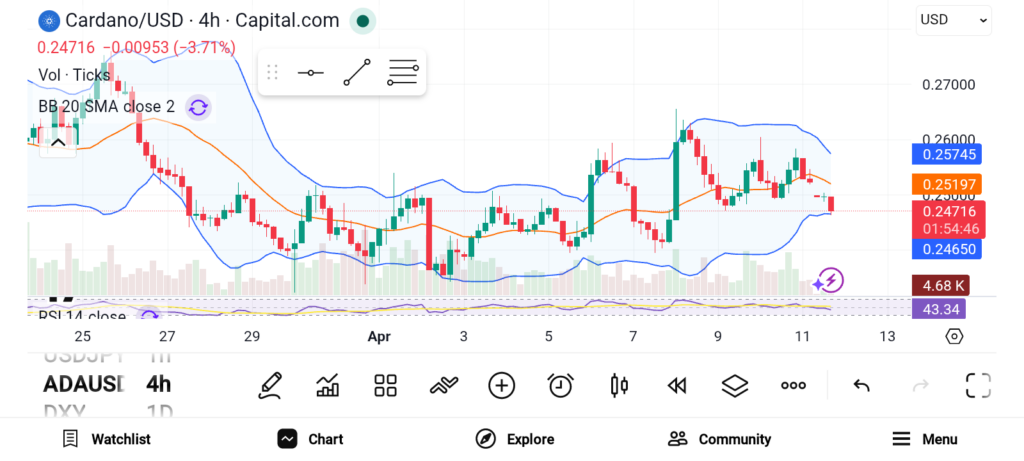The height and width of the screenshot is (461, 1024).
Task: Click the Explore navigation button
Action: click(514, 439)
